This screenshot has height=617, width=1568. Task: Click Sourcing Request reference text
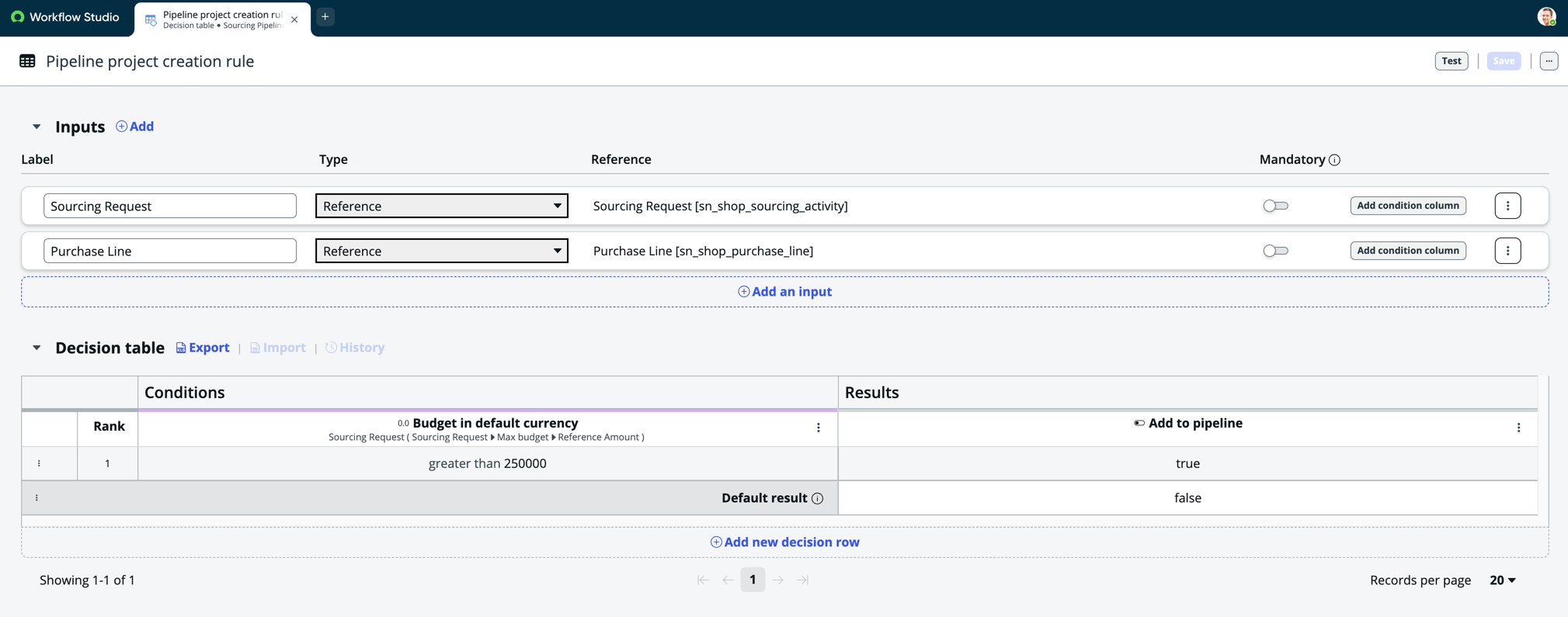(x=720, y=206)
